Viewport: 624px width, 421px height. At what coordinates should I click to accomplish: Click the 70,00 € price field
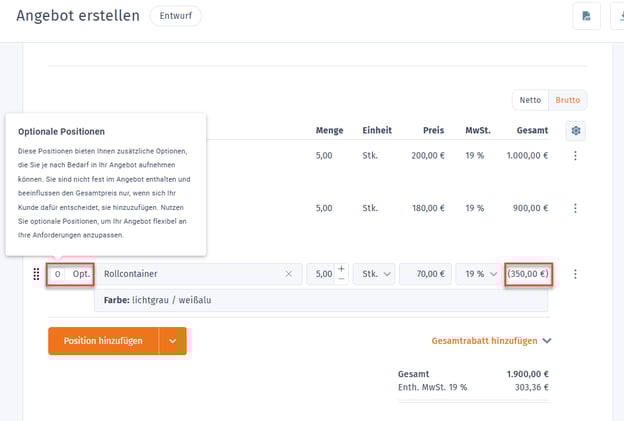point(425,274)
